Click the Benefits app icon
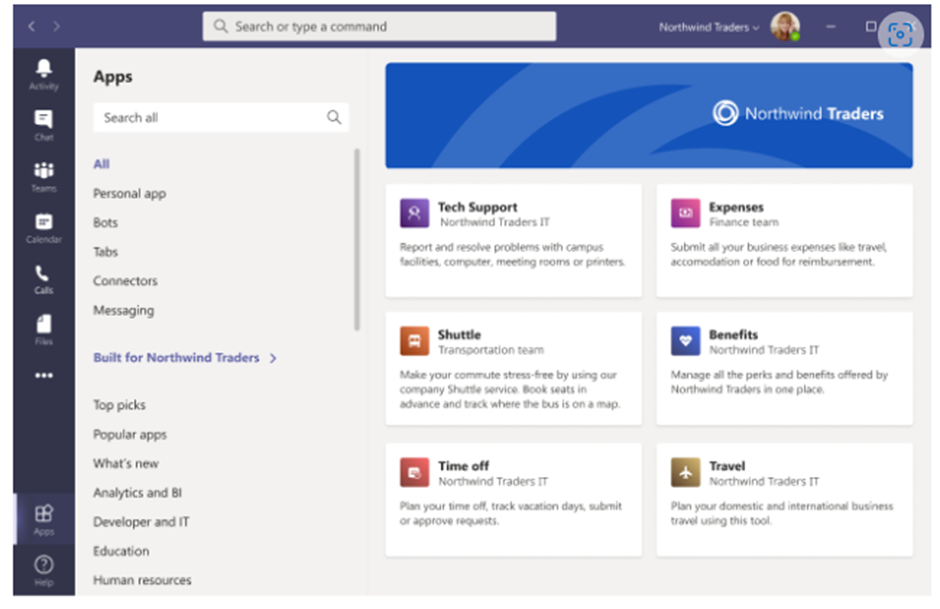The image size is (940, 609). point(685,340)
